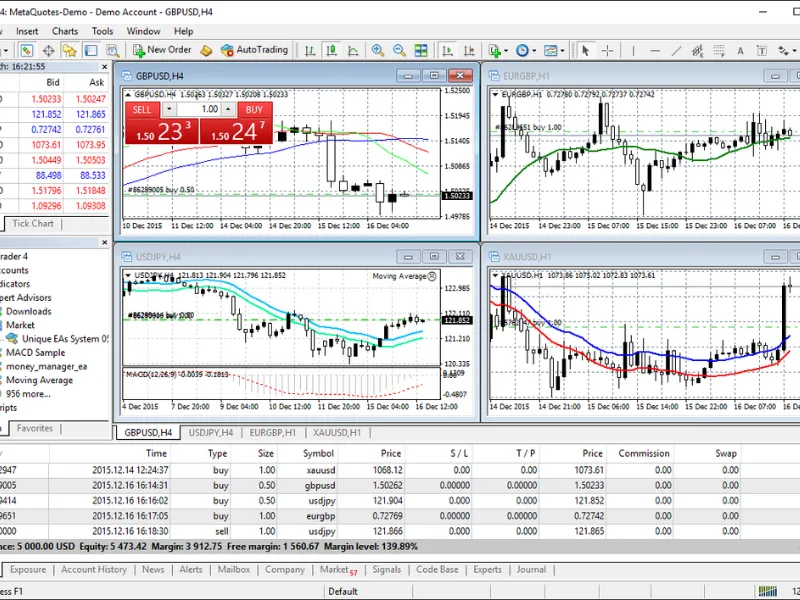The height and width of the screenshot is (600, 800).
Task: Switch chart to bar chart icon
Action: pos(310,51)
